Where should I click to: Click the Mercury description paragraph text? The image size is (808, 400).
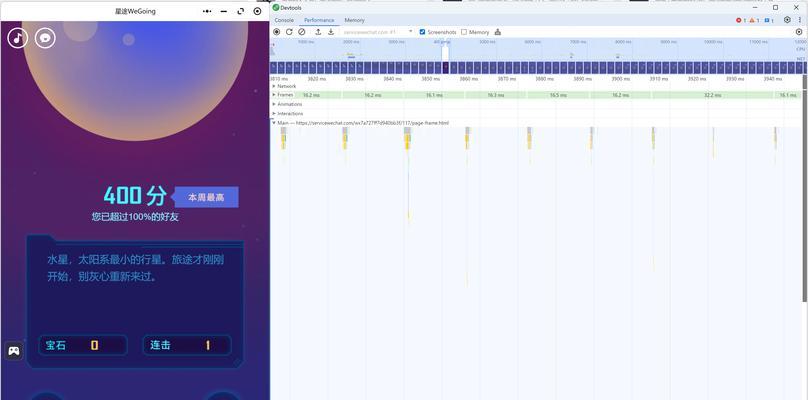(136, 268)
